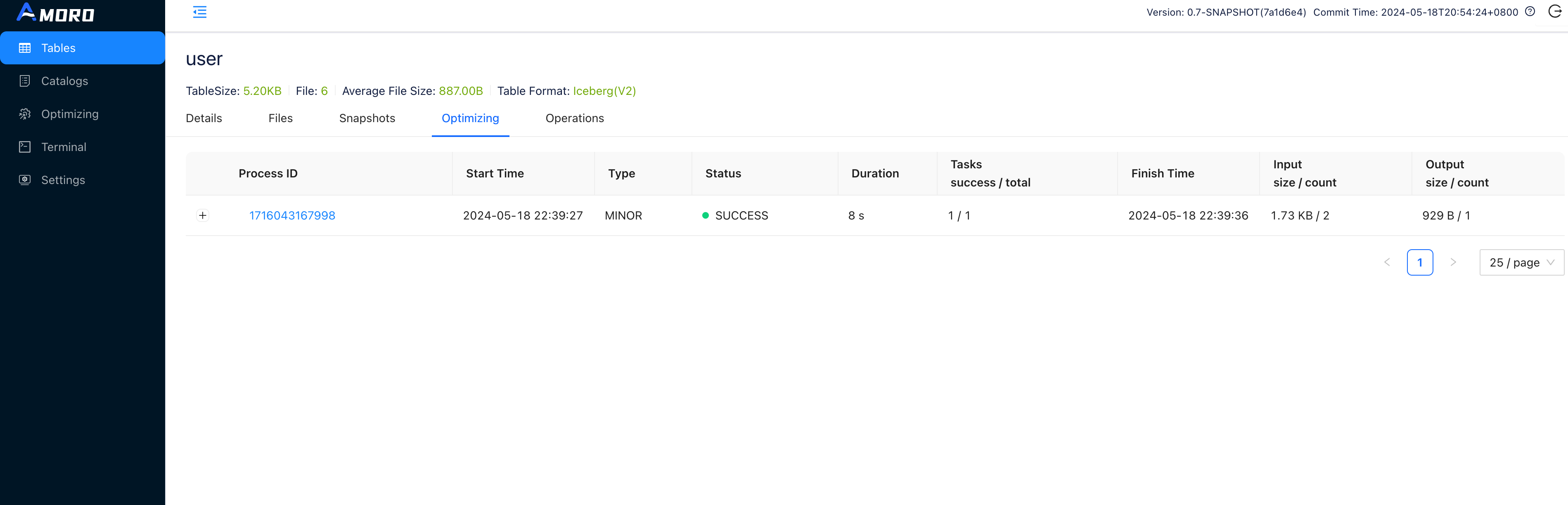Switch to the Operations tab
Screen dimensions: 1568x505
coord(574,118)
